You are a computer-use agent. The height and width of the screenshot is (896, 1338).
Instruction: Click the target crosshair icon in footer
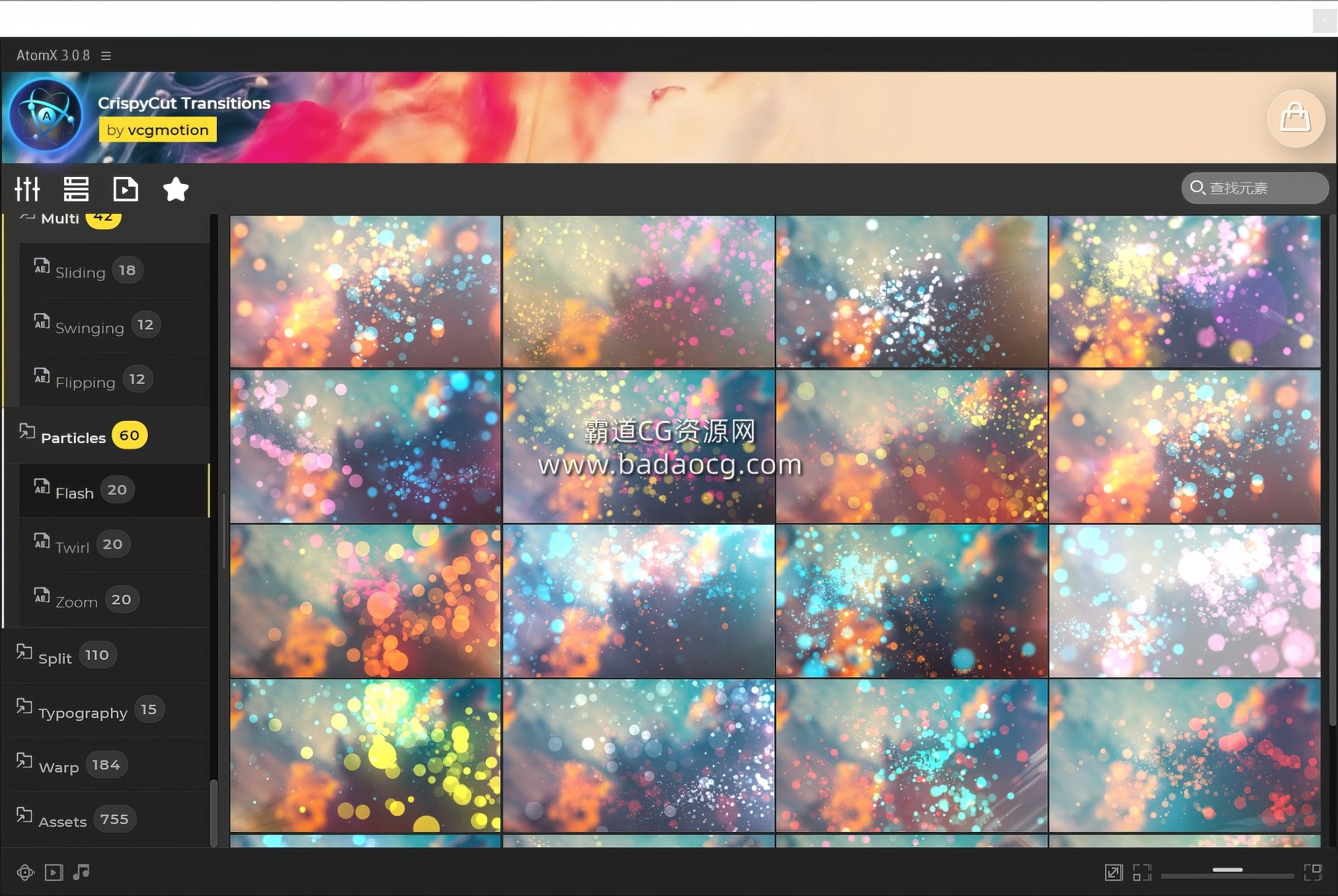[26, 872]
